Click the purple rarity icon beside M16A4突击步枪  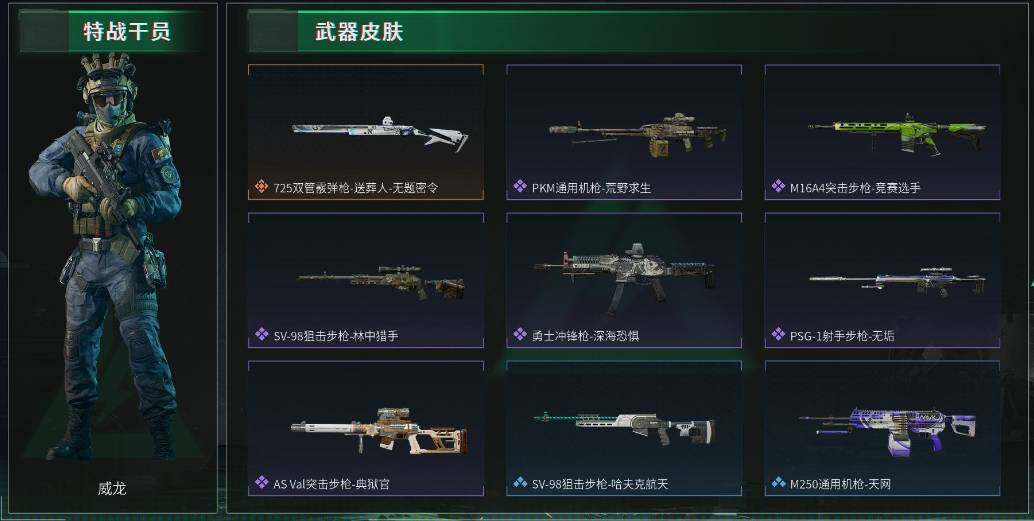(x=778, y=187)
